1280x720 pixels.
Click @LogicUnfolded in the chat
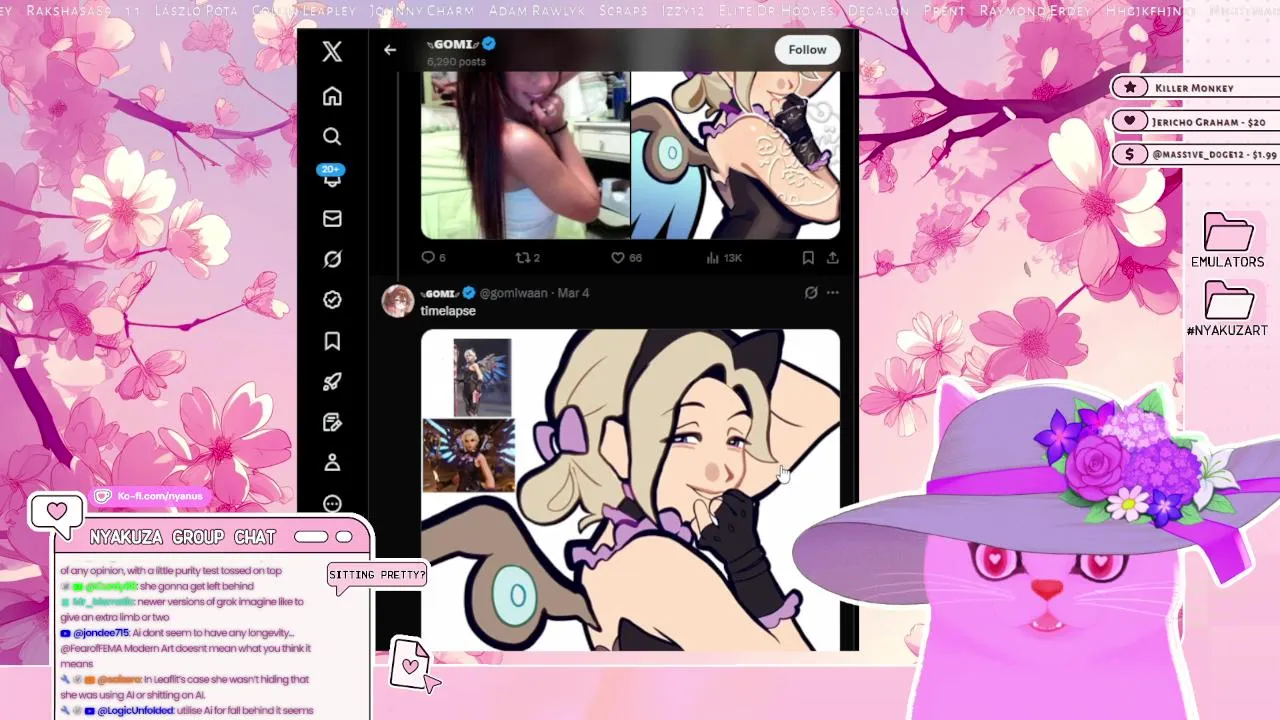coord(135,711)
